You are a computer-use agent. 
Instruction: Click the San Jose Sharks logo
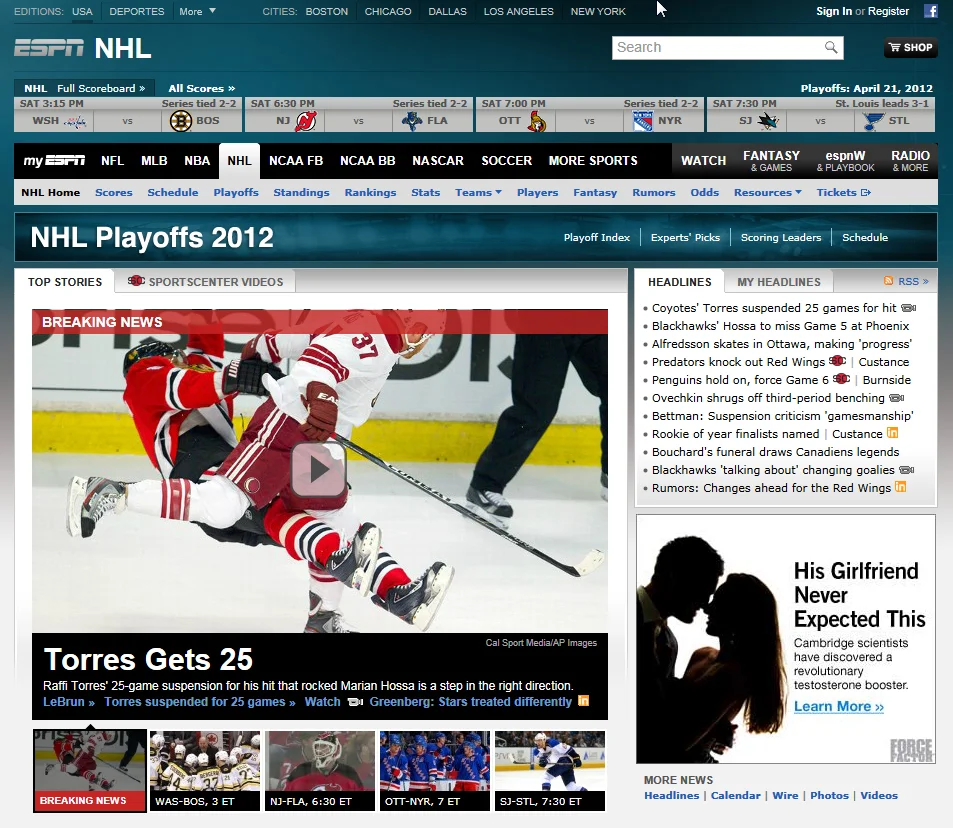click(768, 122)
